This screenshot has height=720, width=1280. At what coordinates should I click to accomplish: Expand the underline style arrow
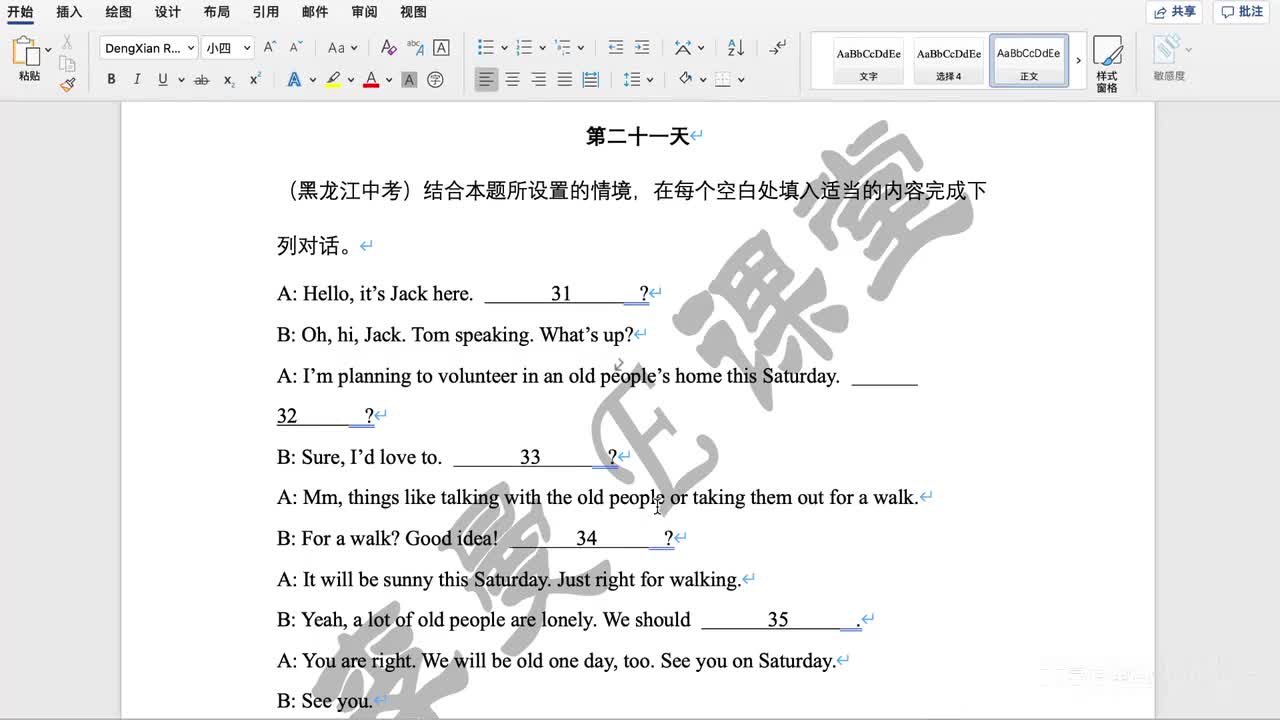click(x=181, y=80)
